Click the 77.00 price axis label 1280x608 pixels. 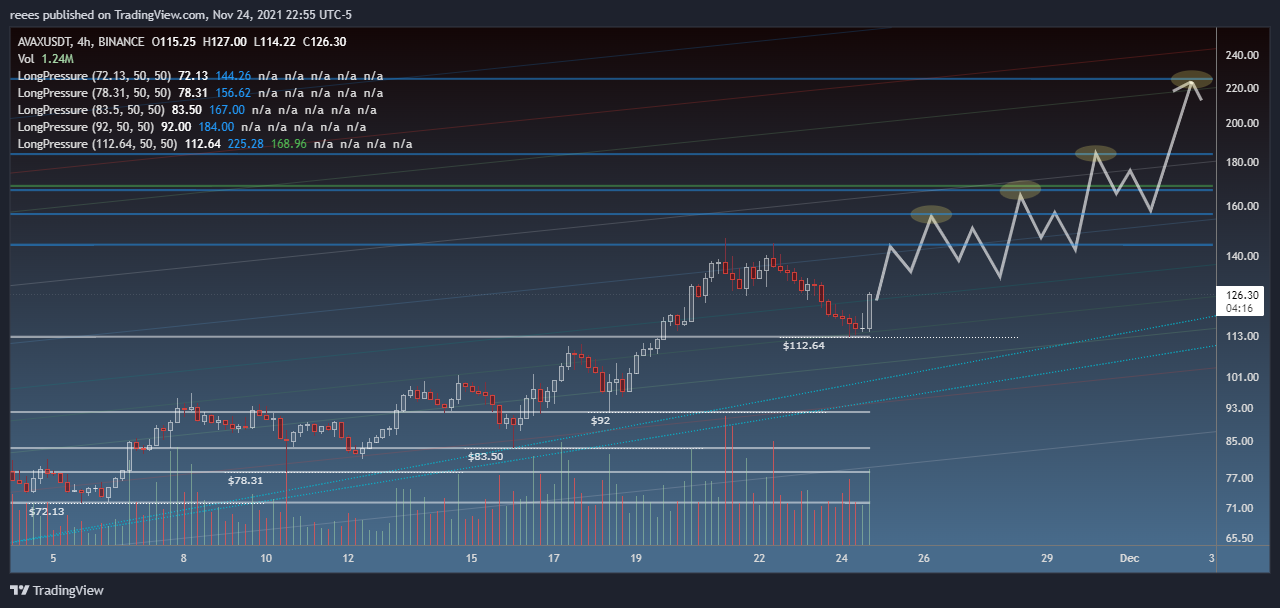[x=1238, y=479]
